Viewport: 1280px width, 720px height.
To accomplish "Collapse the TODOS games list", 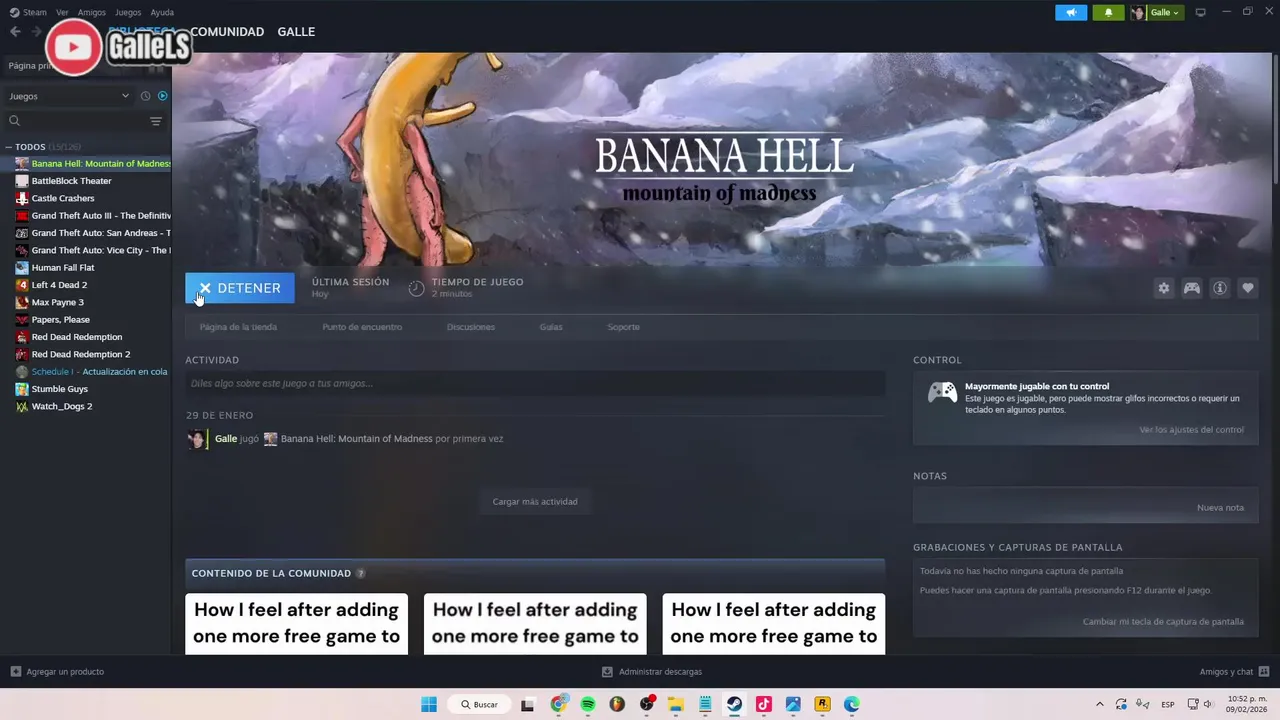I will click(9, 147).
